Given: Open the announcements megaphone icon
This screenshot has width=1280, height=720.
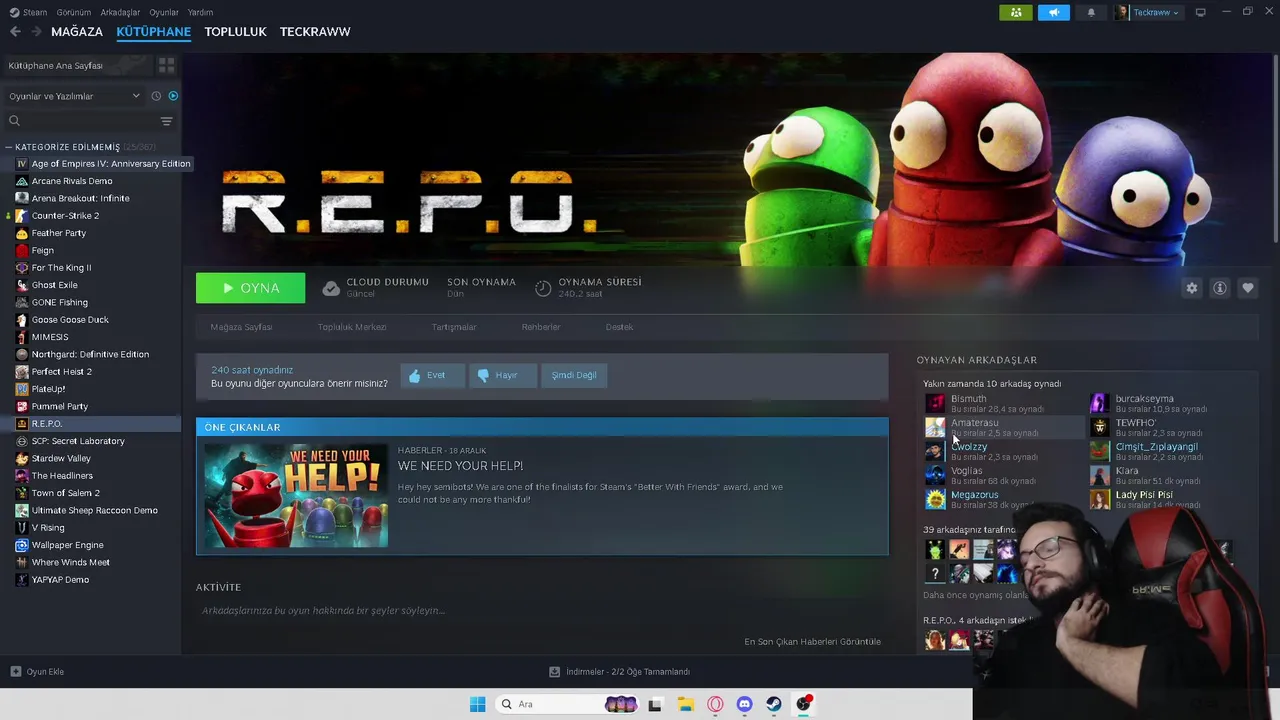Looking at the screenshot, I should [1053, 12].
